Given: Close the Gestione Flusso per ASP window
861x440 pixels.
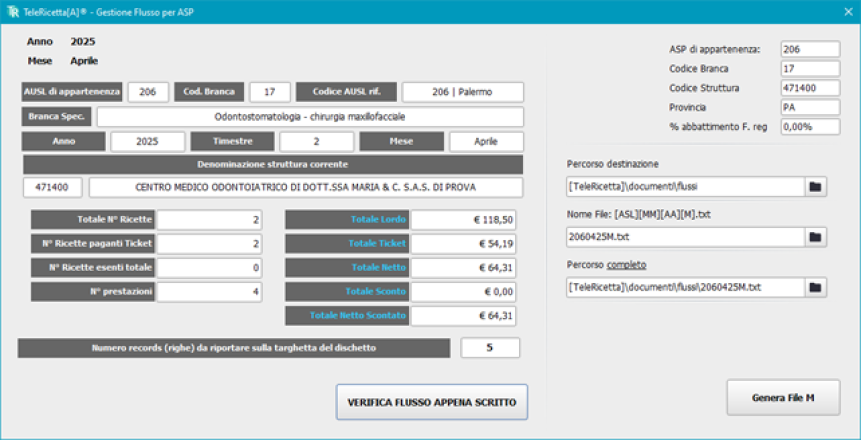Looking at the screenshot, I should 845,10.
